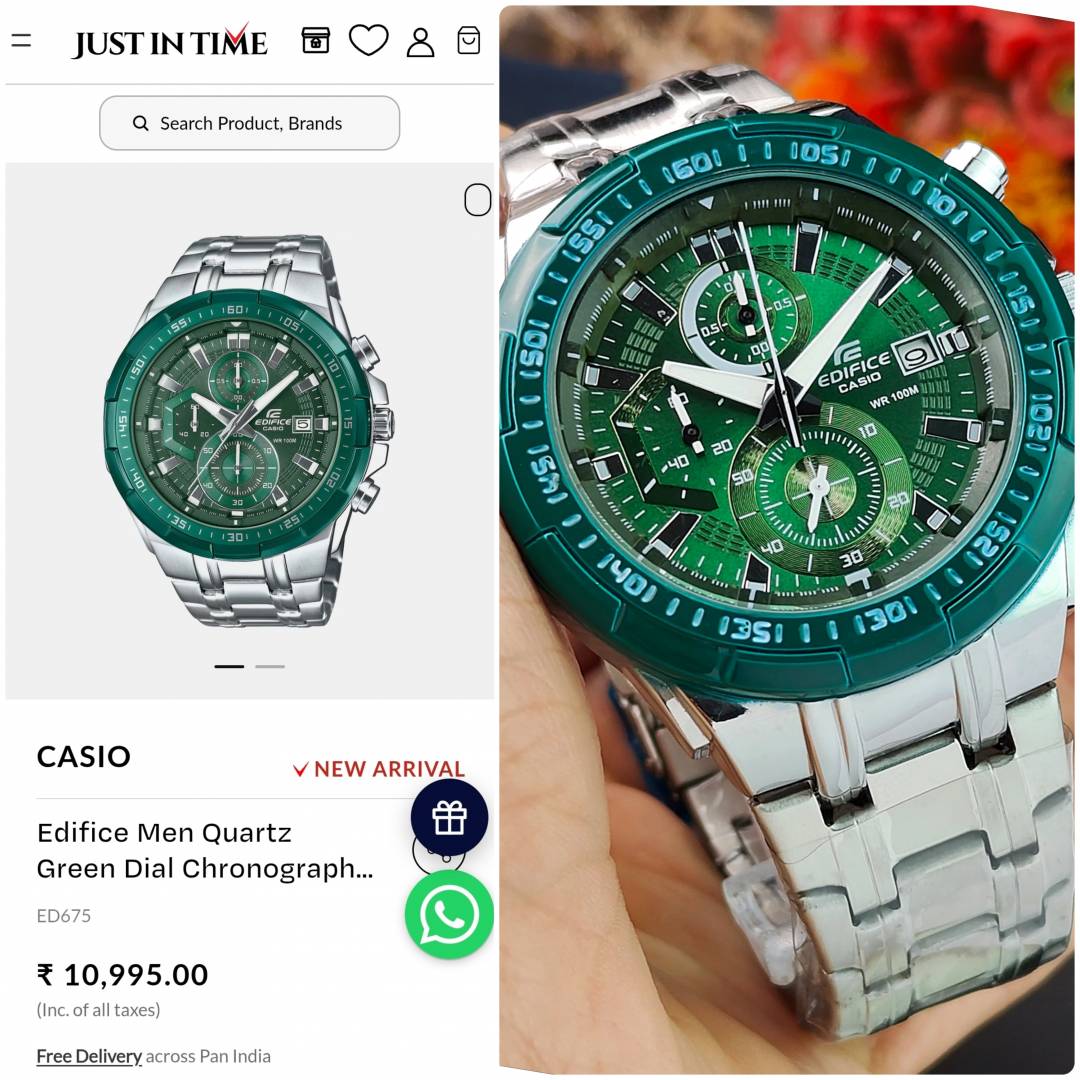The height and width of the screenshot is (1080, 1080).
Task: Click the CASIO brand name
Action: coord(83,756)
